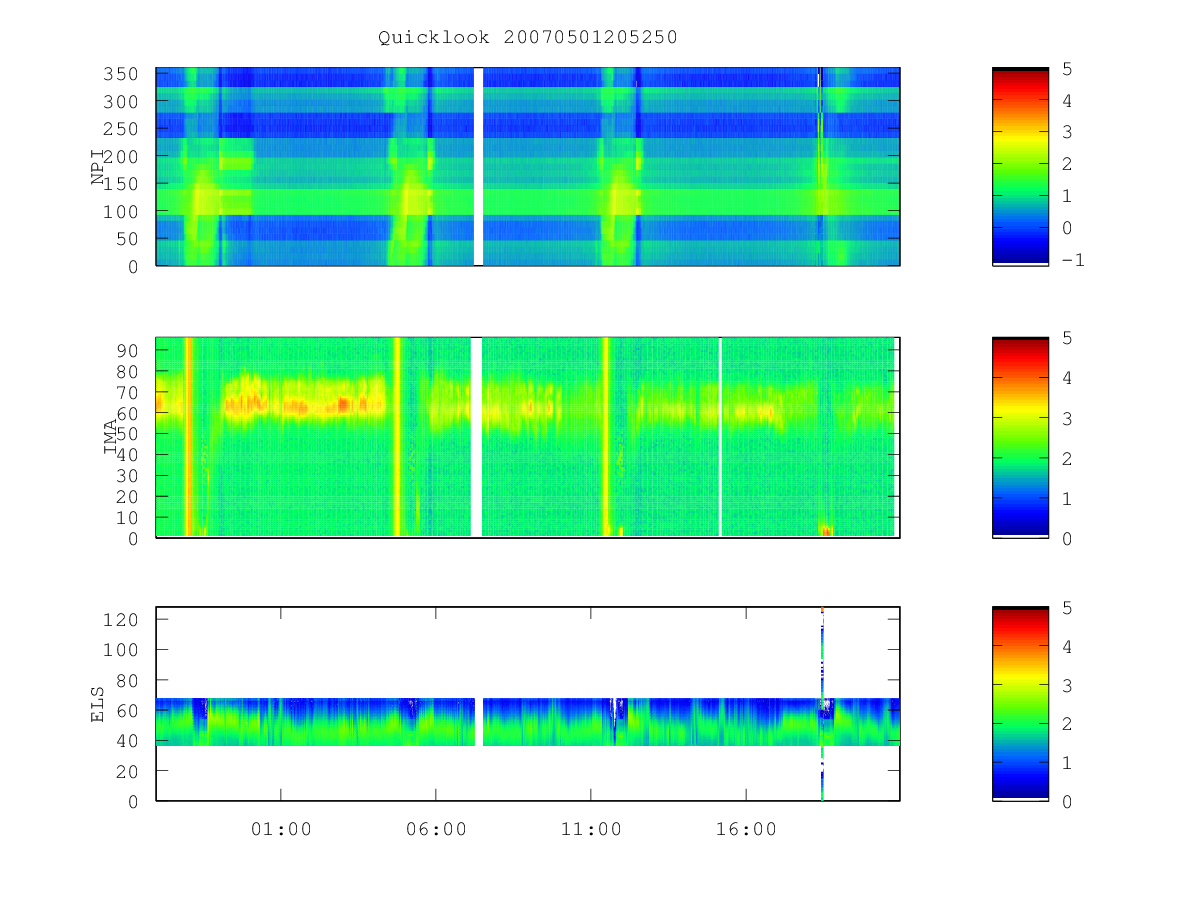This screenshot has width=1200, height=900.
Task: Click the 01:00 time axis tick label
Action: [281, 829]
